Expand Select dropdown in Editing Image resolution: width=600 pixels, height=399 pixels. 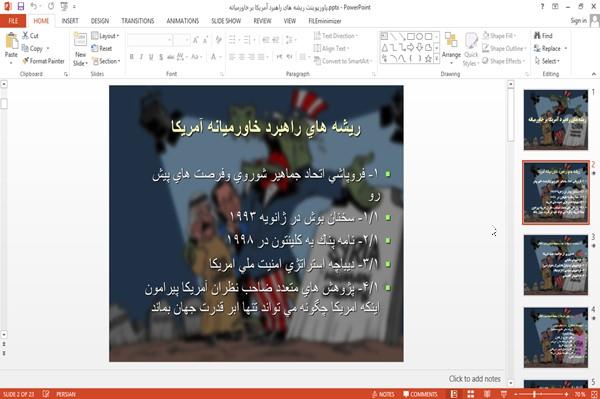(547, 61)
